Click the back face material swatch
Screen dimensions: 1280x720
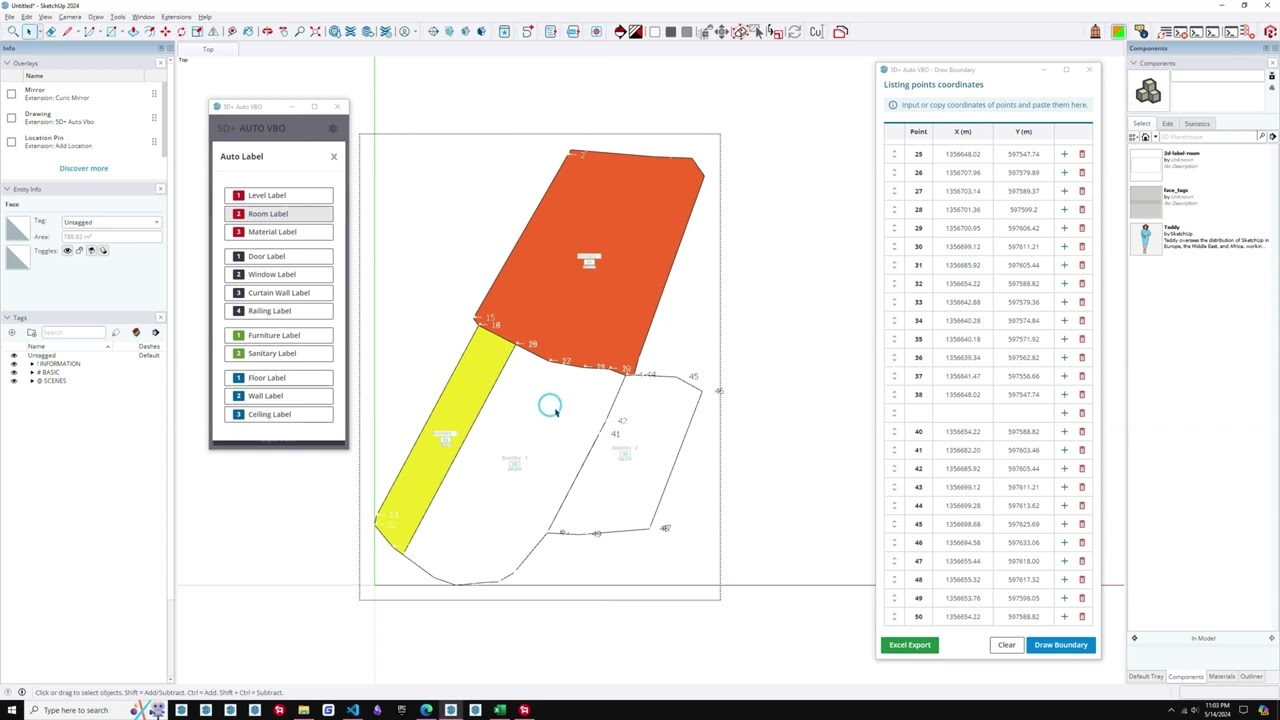pos(17,257)
